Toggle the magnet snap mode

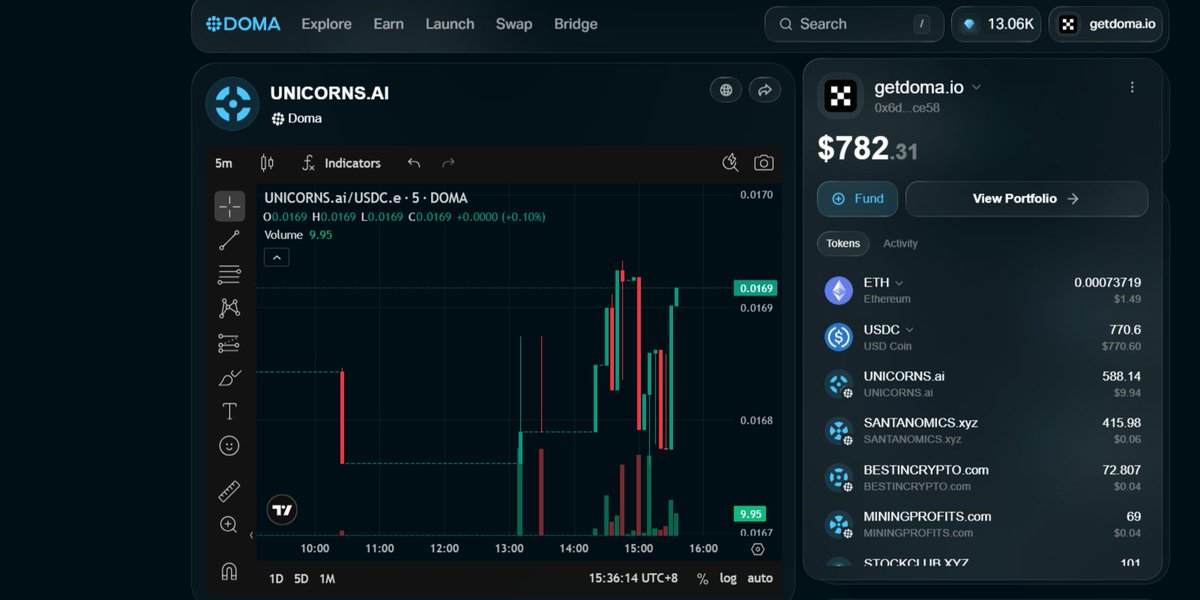[229, 571]
